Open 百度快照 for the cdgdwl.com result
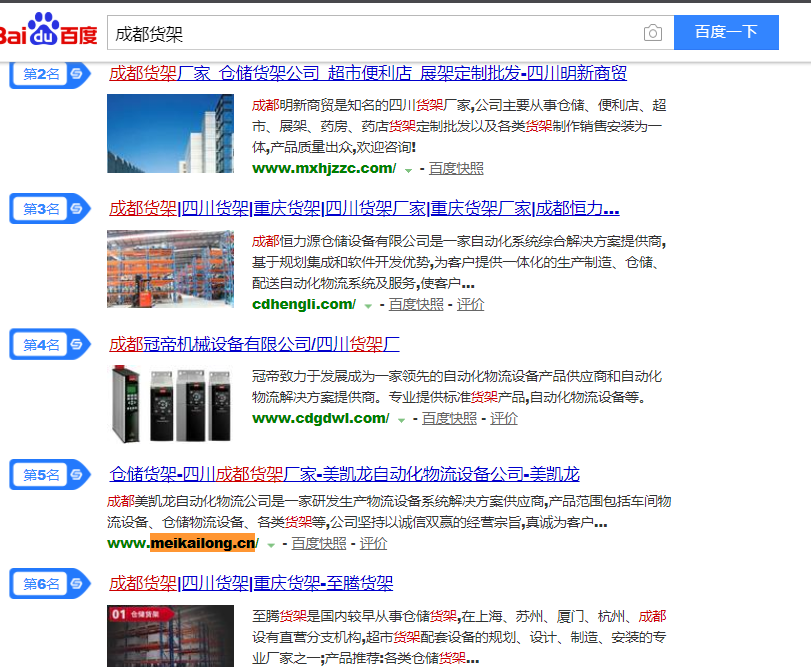The width and height of the screenshot is (811, 667). pos(449,418)
